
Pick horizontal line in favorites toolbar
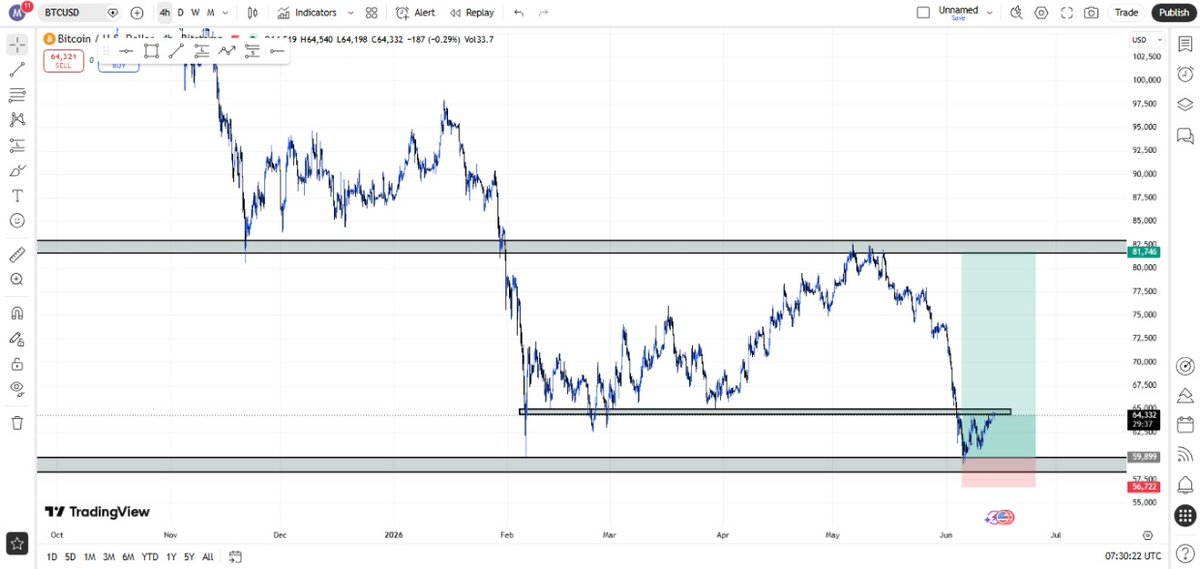coord(127,50)
